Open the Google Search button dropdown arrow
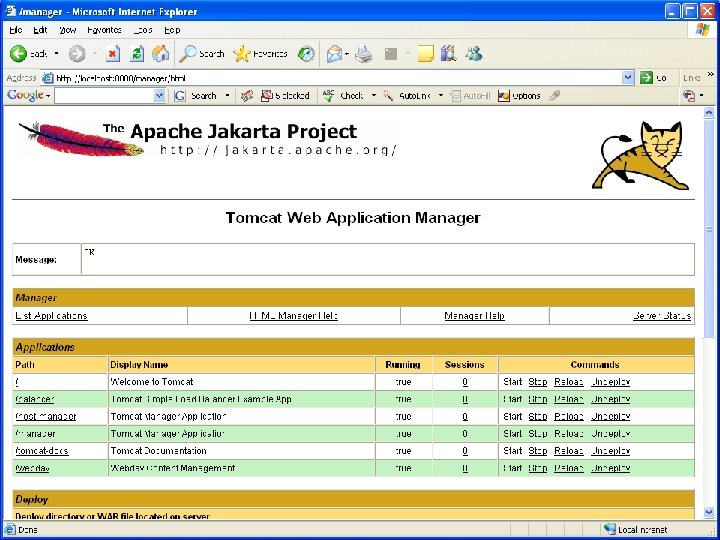Viewport: 720px width, 540px height. [x=227, y=96]
